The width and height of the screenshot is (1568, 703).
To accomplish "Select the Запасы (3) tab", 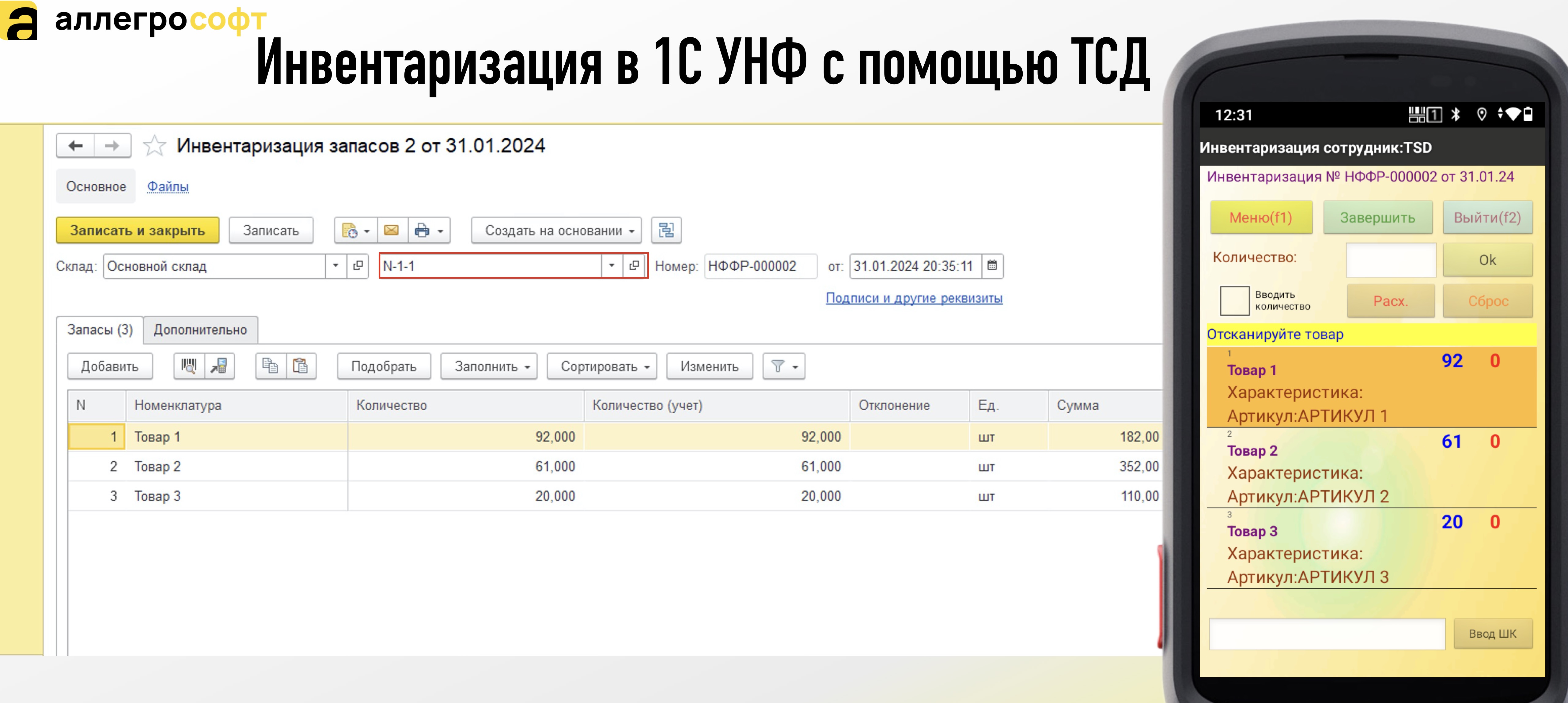I will tap(100, 329).
